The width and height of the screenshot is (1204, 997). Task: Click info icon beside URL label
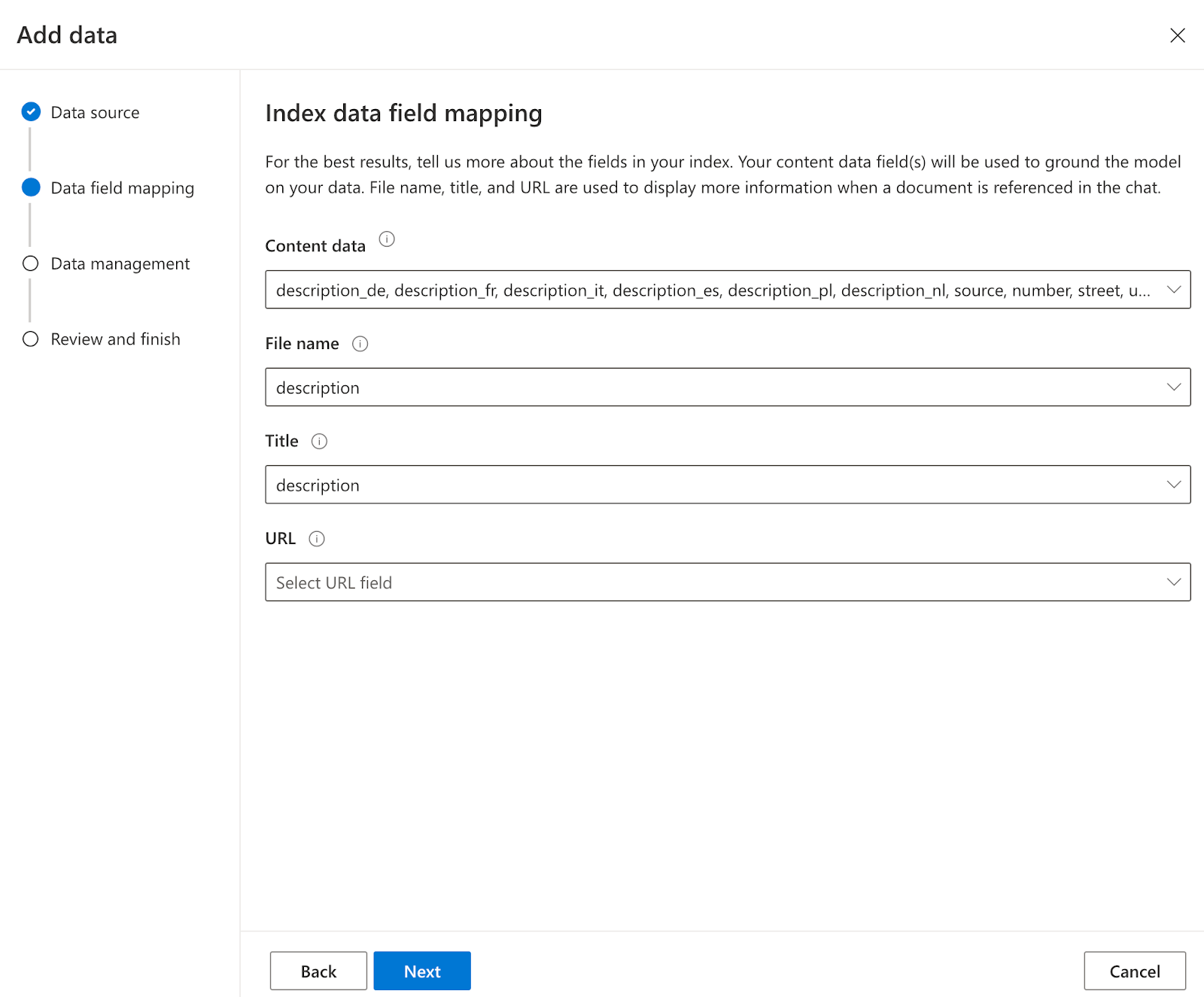tap(317, 539)
